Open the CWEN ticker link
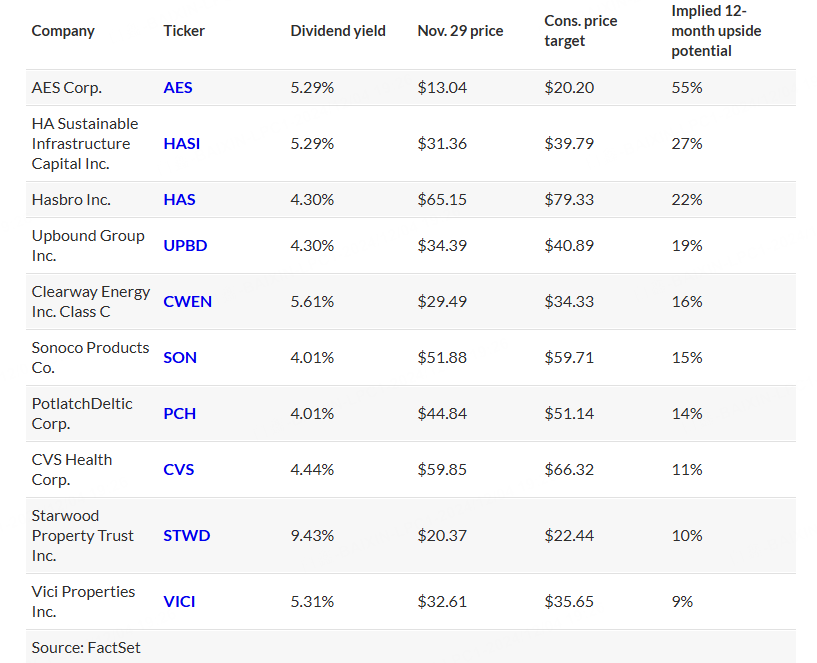 187,302
